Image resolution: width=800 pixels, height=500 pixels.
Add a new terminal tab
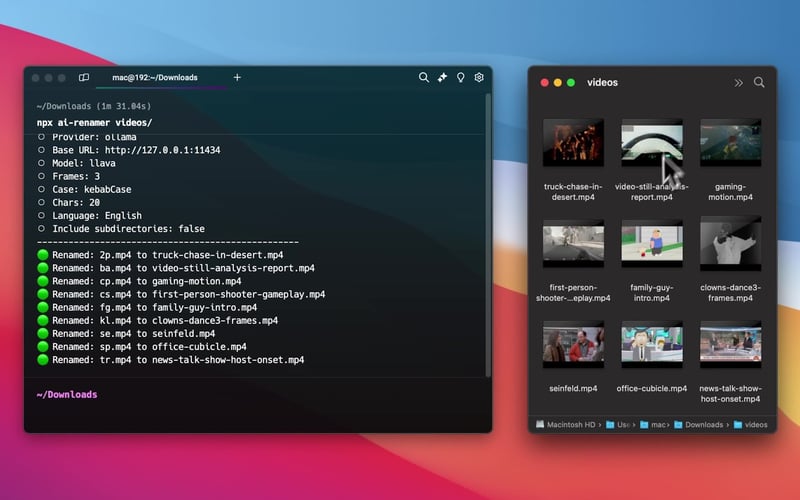point(237,78)
